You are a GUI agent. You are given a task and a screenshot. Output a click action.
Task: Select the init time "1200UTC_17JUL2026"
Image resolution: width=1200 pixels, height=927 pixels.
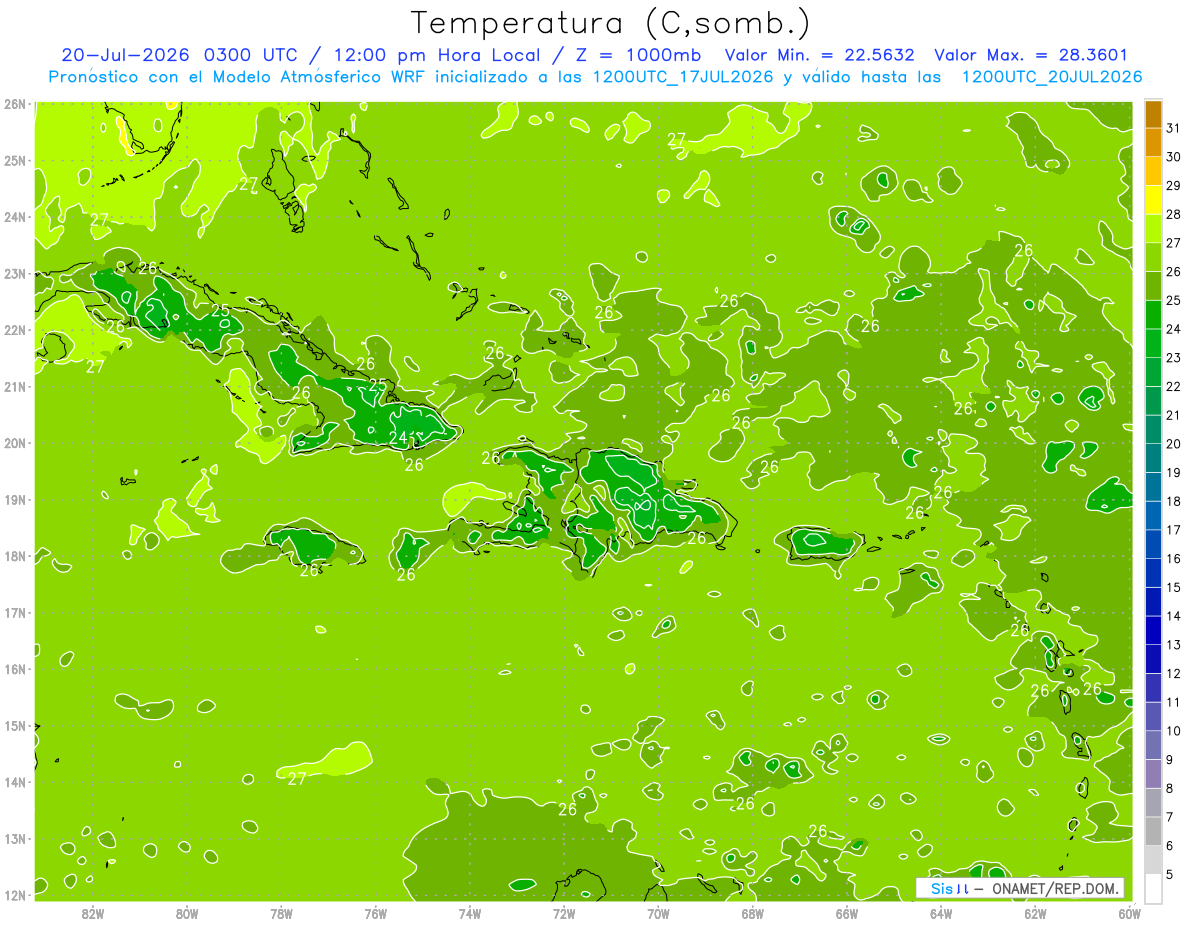683,77
